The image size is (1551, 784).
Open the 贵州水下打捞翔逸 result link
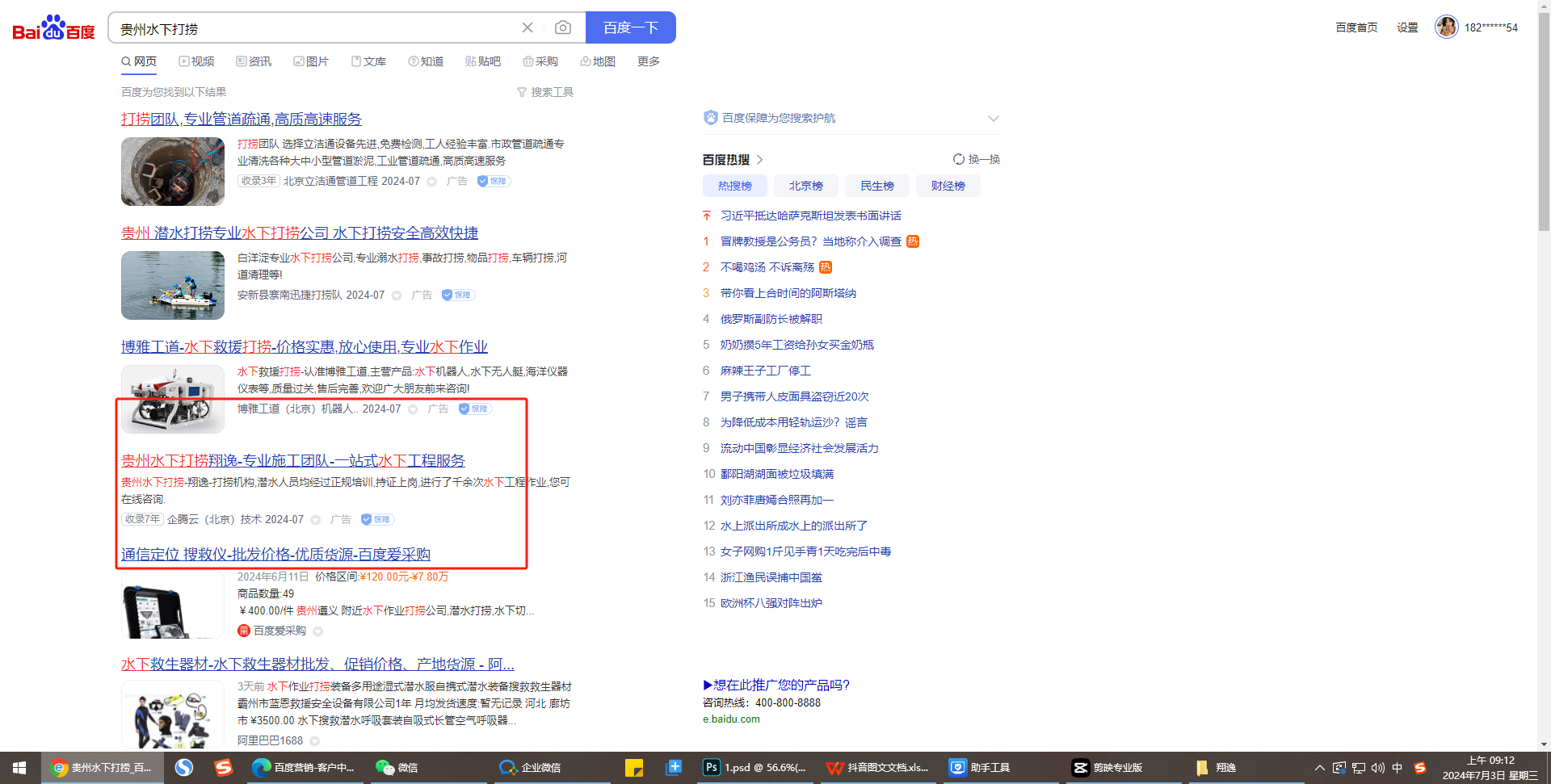point(292,461)
